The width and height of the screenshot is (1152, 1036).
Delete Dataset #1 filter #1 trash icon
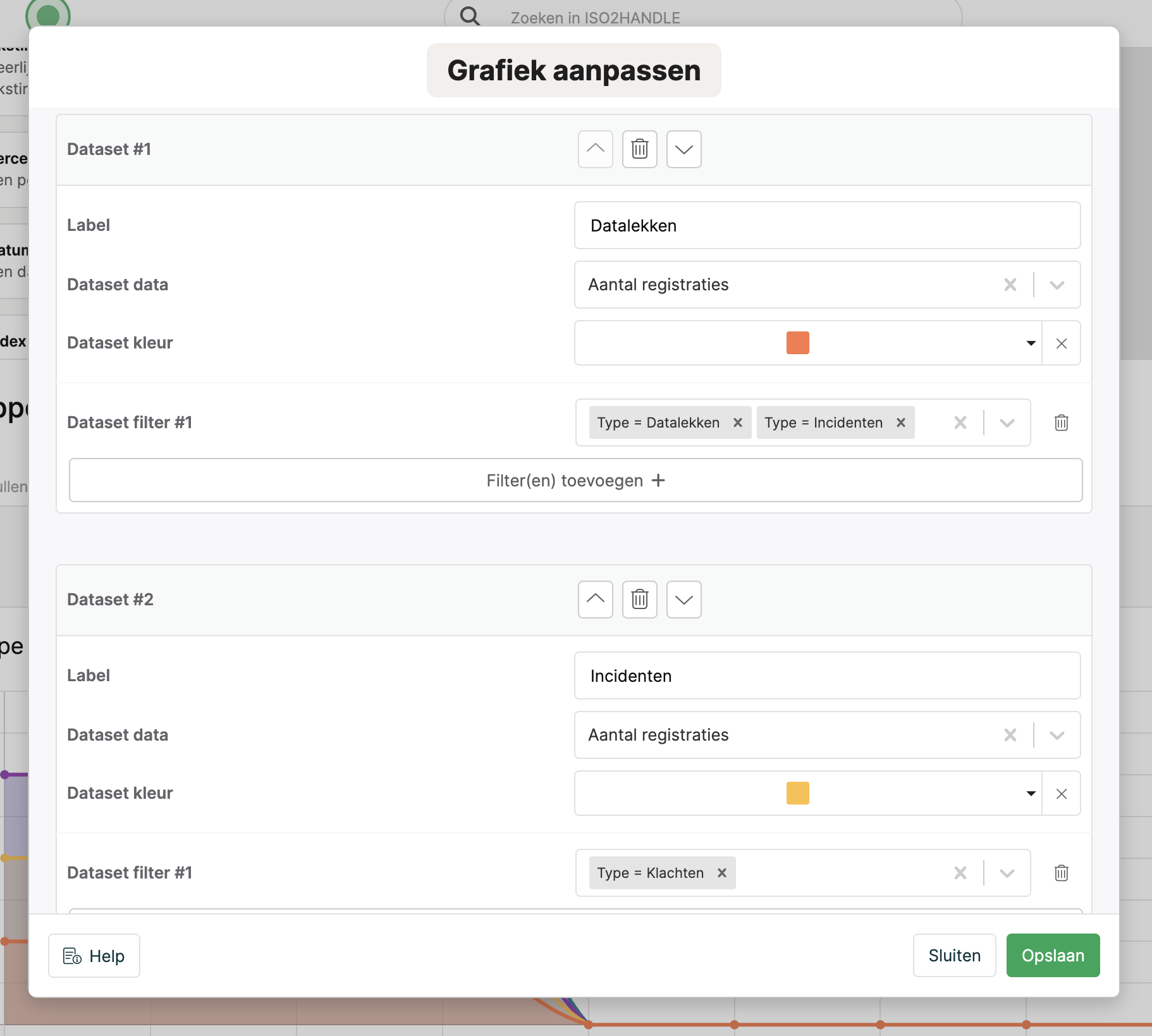point(1061,422)
